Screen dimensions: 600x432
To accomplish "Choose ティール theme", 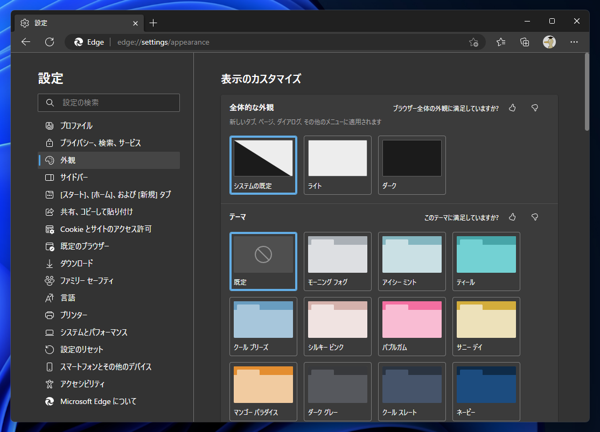I will point(486,261).
